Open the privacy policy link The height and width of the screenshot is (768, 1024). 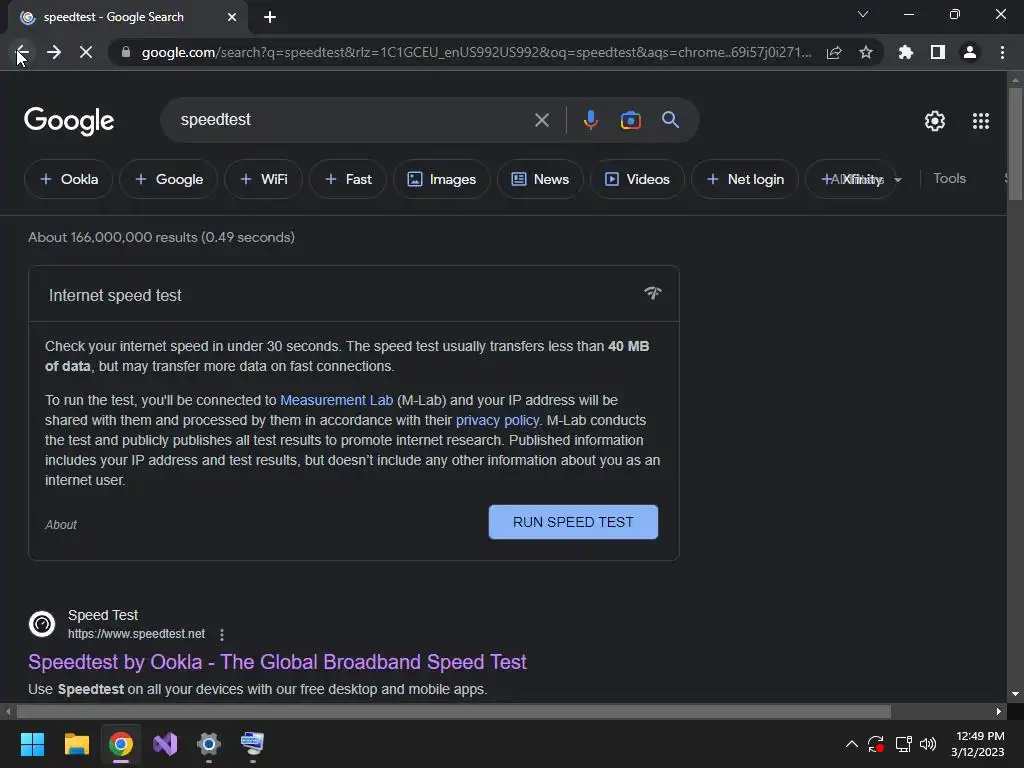(497, 420)
